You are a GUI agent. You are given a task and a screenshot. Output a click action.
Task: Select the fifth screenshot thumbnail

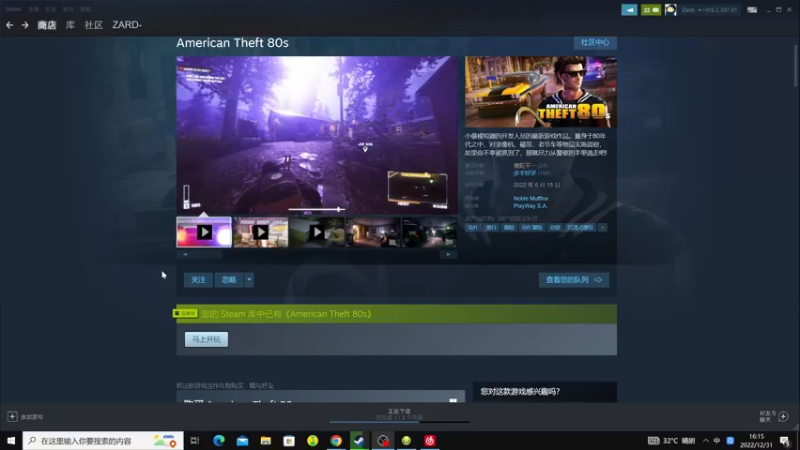pyautogui.click(x=430, y=232)
